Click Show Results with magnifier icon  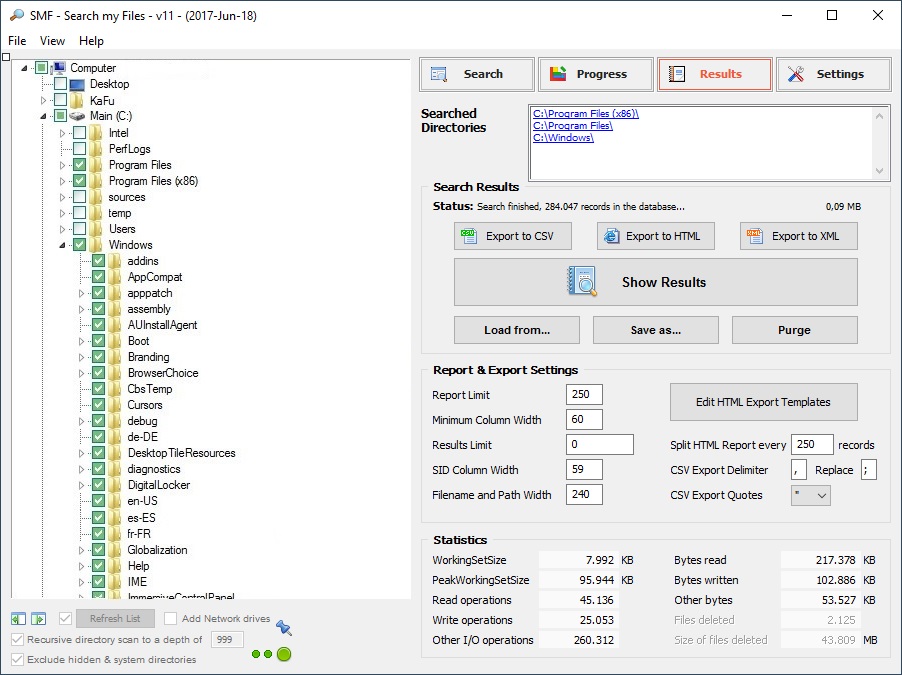pos(655,282)
